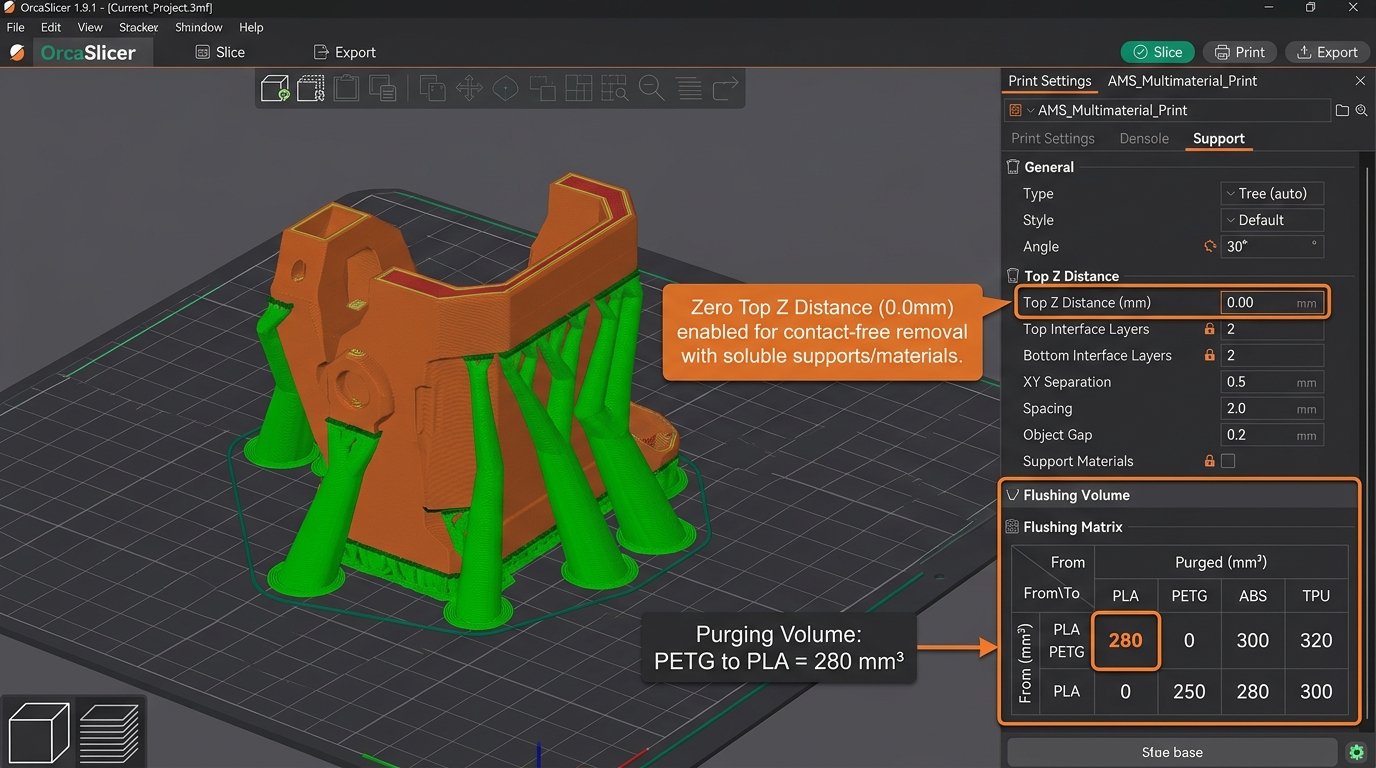
Task: Open the Type dropdown showing Tree (auto)
Action: click(x=1272, y=193)
